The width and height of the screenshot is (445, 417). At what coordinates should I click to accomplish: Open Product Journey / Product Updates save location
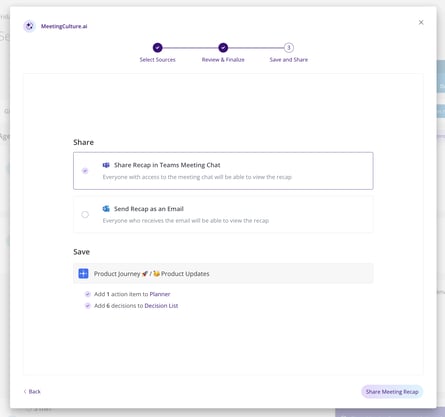(223, 273)
